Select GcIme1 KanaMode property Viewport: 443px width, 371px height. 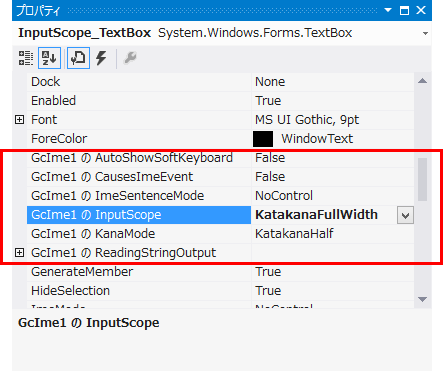[x=93, y=234]
